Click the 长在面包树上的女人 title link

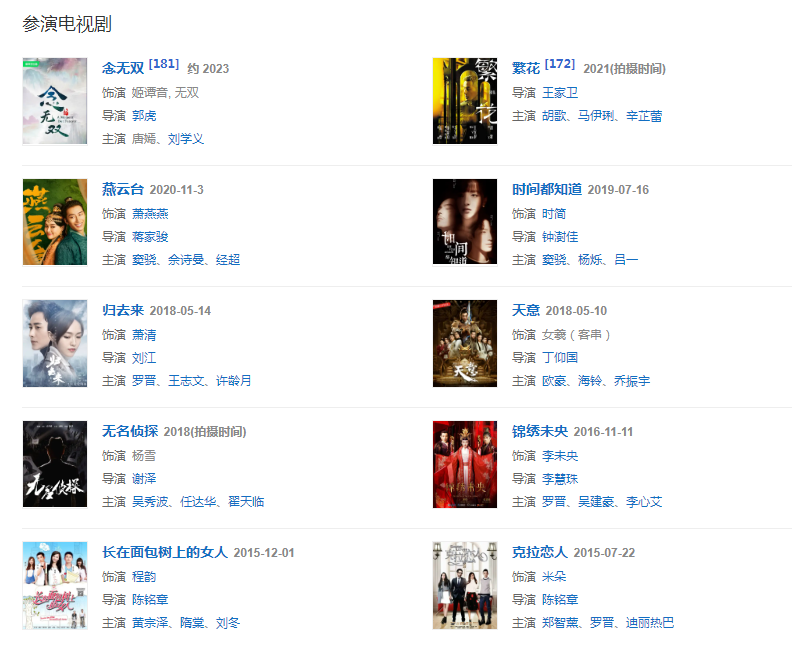coord(165,553)
